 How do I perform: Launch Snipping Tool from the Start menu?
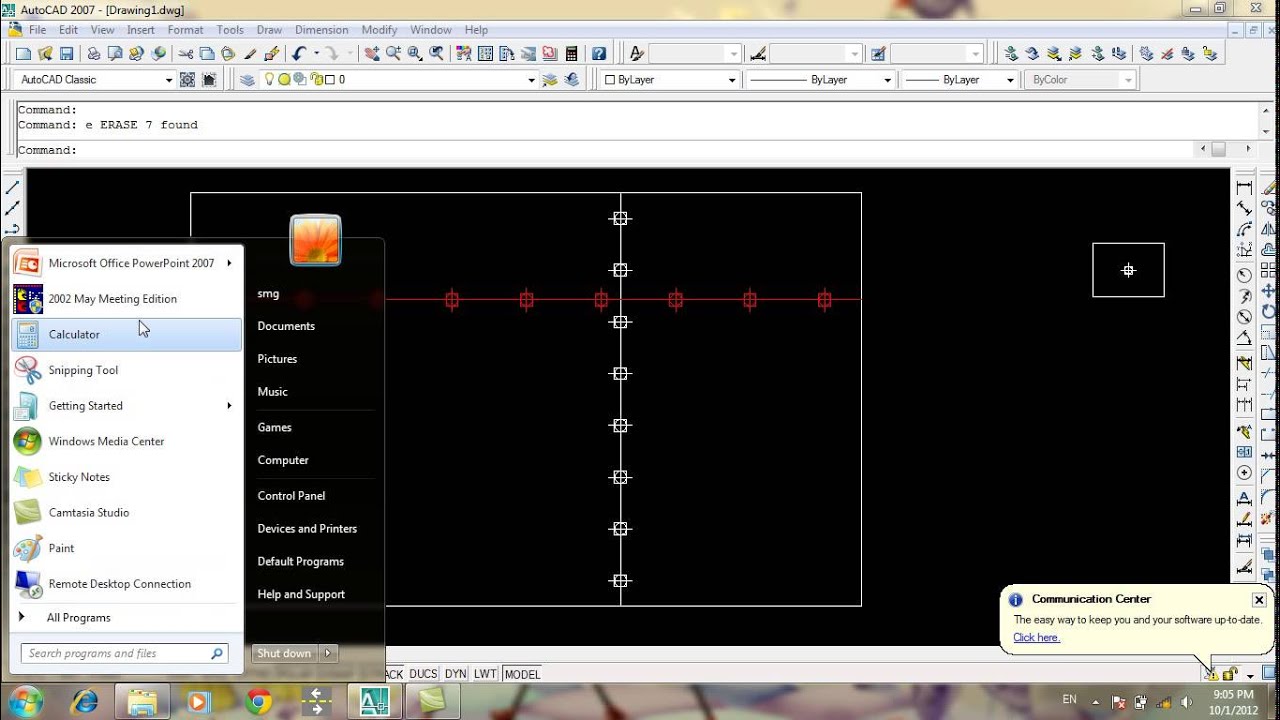(x=127, y=370)
